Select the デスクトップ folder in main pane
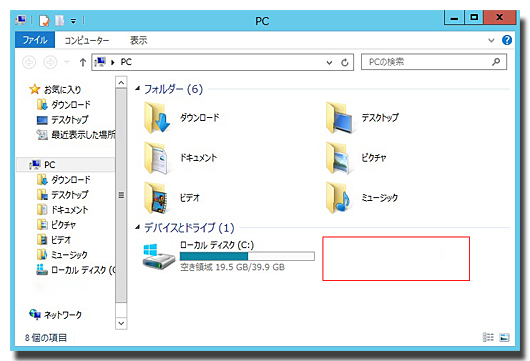This screenshot has height=361, width=530. point(339,118)
